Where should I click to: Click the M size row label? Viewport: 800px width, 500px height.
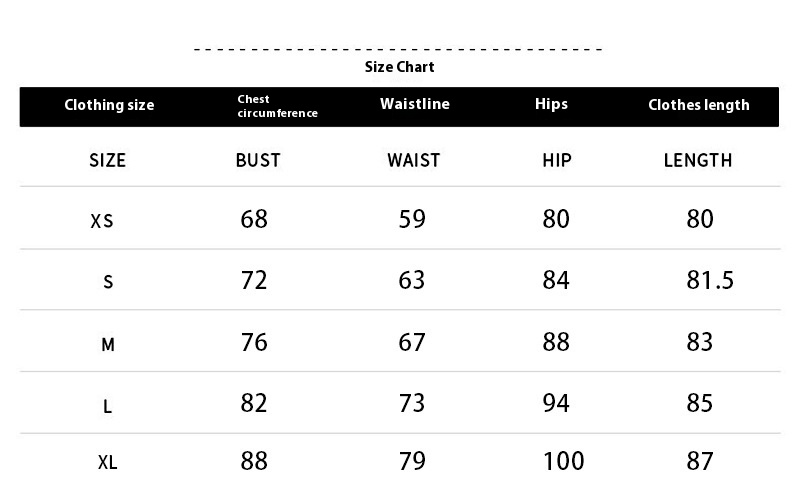click(108, 345)
